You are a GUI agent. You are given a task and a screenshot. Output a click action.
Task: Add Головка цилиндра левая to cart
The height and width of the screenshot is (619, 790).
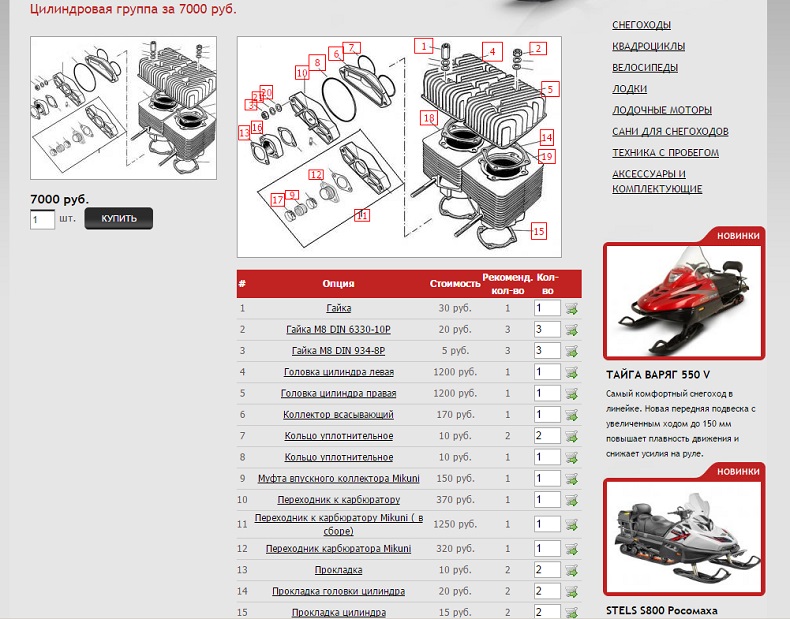pos(571,373)
